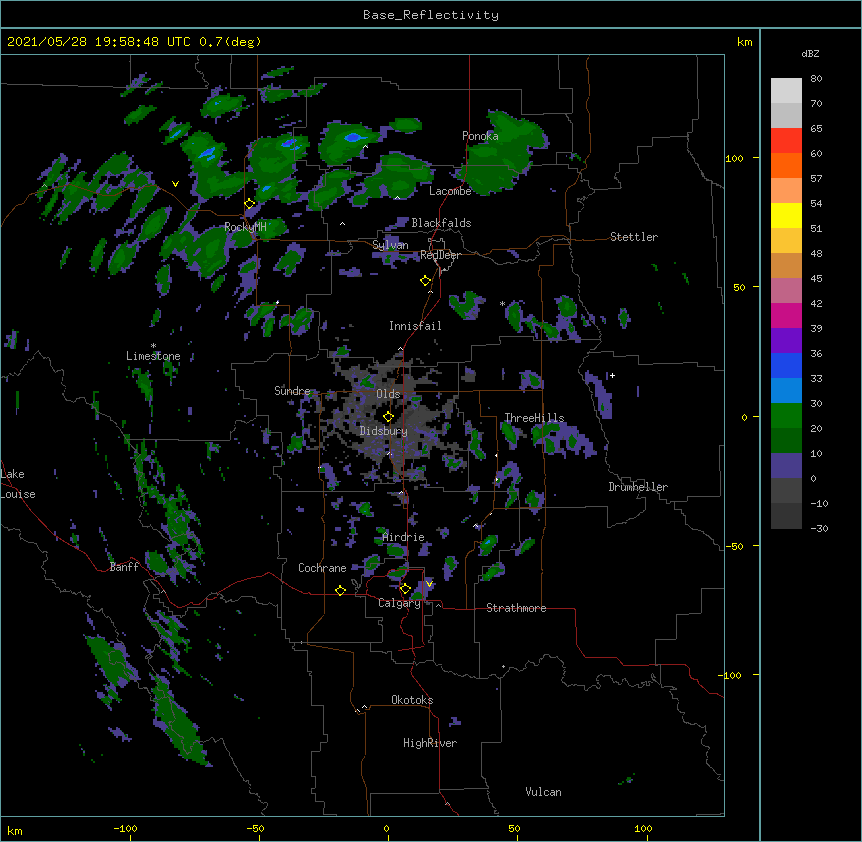This screenshot has width=862, height=842.
Task: Select the yellow diamond marker above the Calgary label
Action: coord(405,589)
